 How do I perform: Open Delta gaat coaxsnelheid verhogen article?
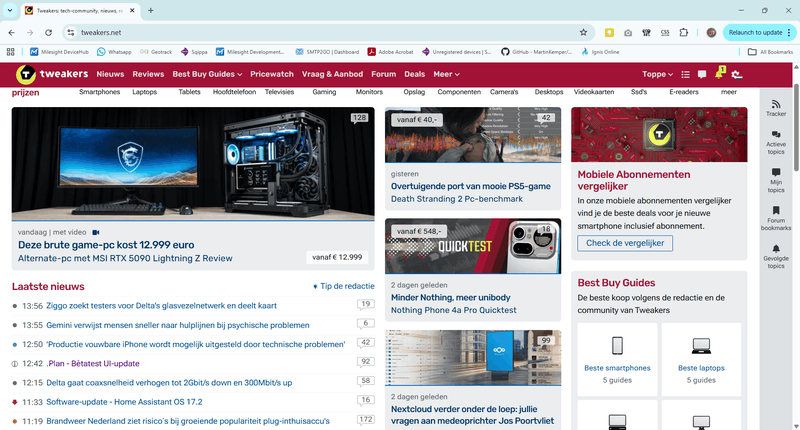pos(169,383)
